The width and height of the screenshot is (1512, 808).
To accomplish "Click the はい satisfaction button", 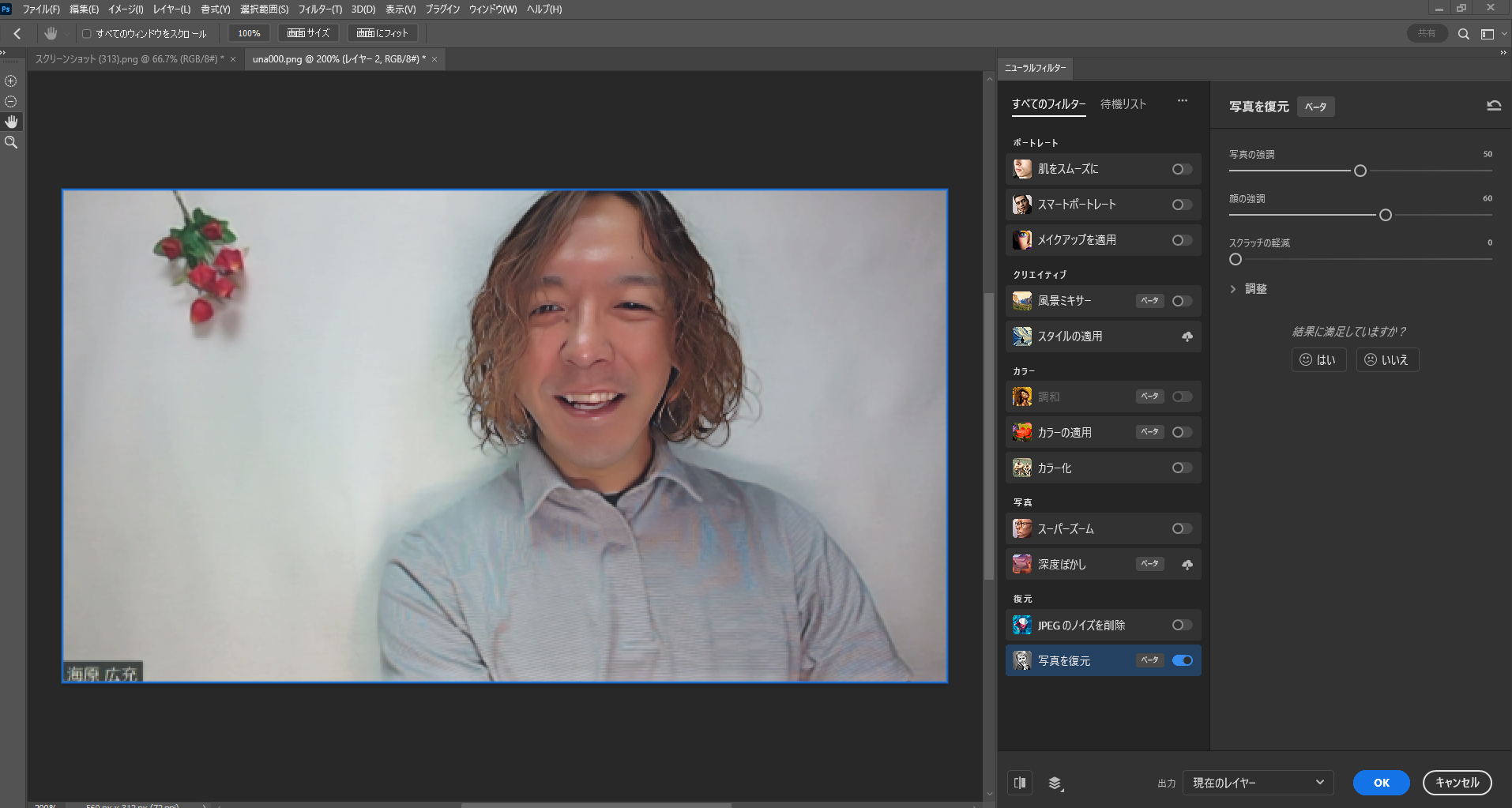I will click(x=1318, y=360).
